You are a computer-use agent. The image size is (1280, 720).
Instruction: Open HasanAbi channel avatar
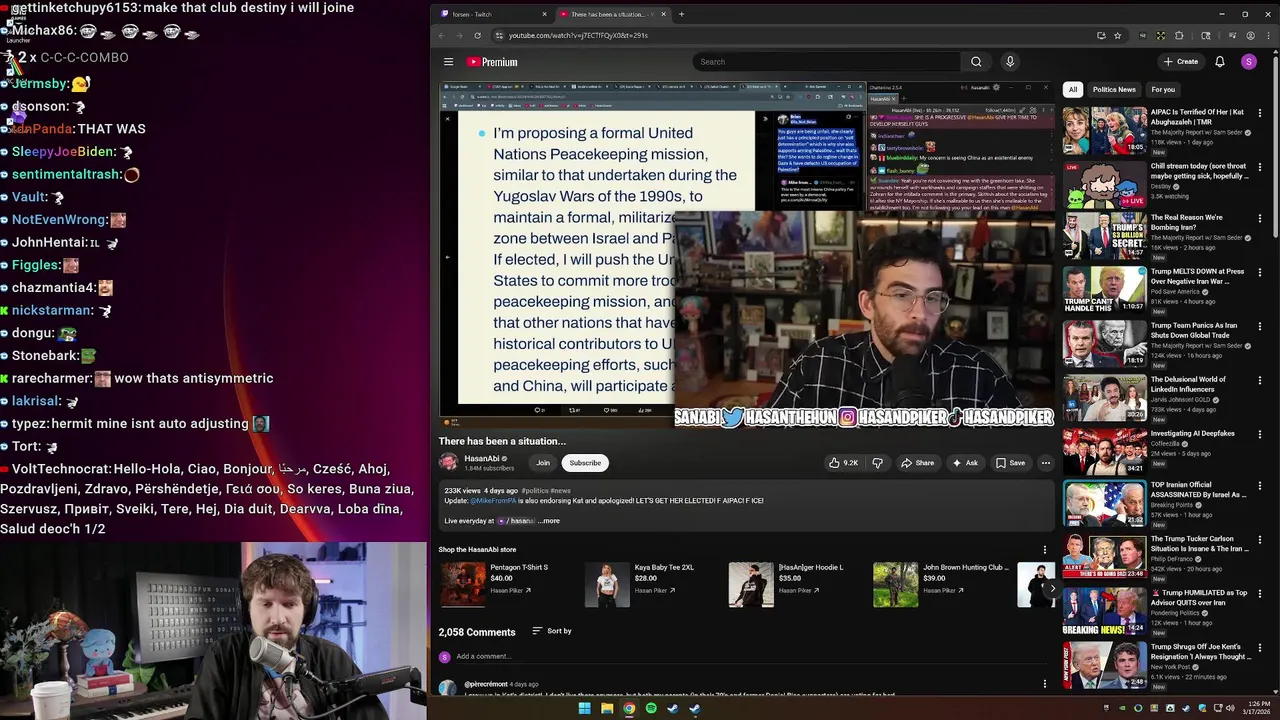[x=448, y=462]
